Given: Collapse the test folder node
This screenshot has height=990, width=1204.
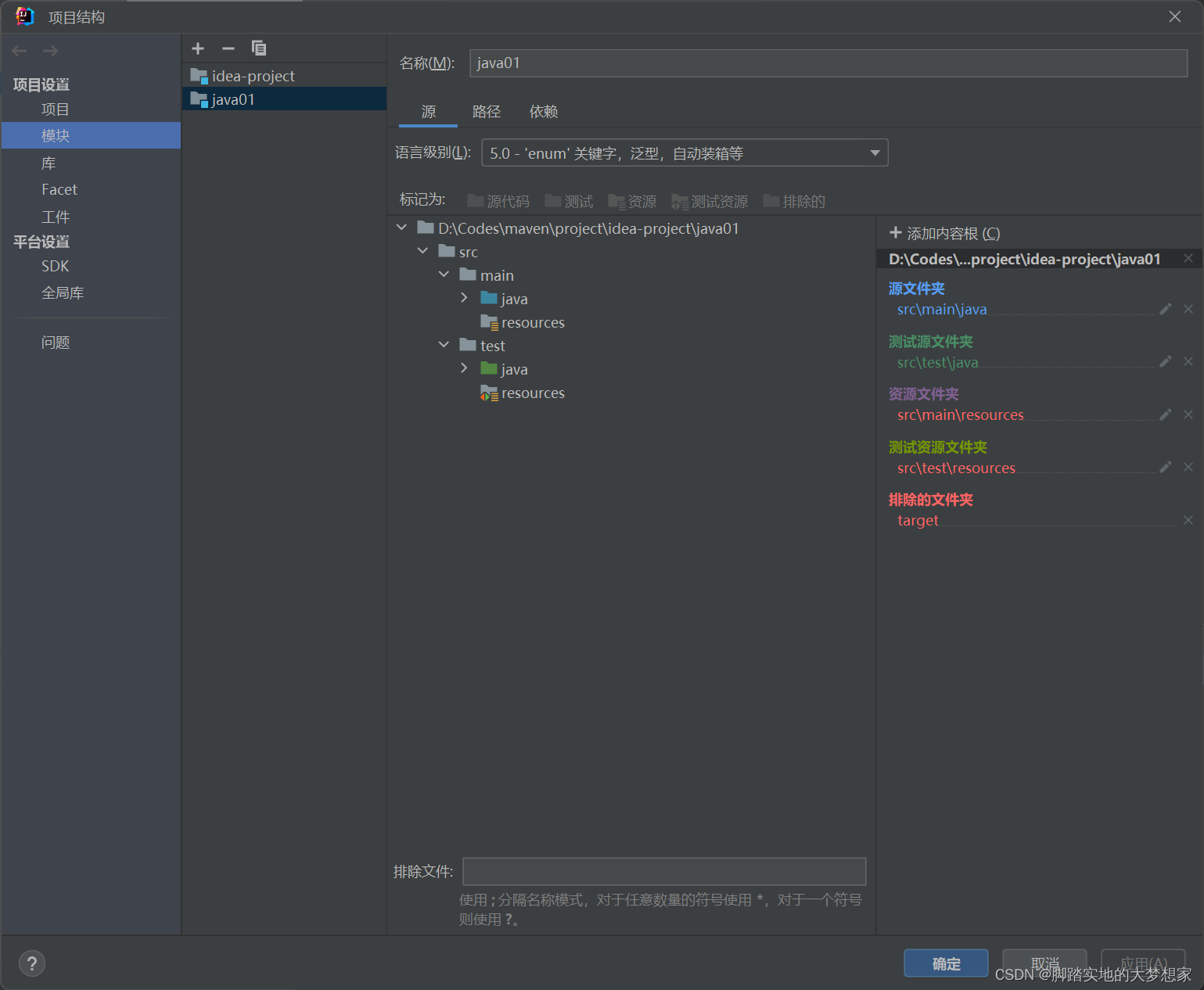Looking at the screenshot, I should [444, 345].
